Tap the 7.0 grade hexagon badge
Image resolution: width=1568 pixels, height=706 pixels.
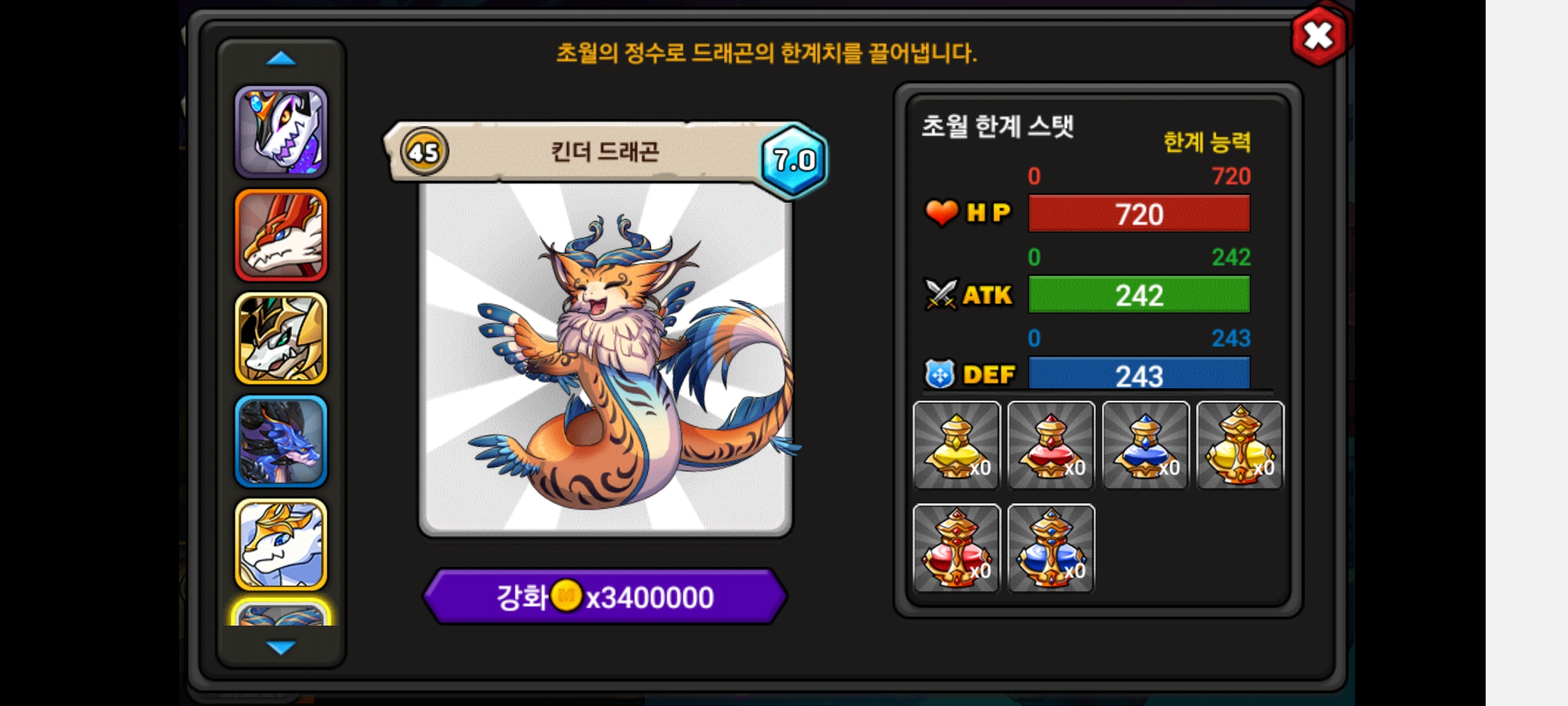794,160
